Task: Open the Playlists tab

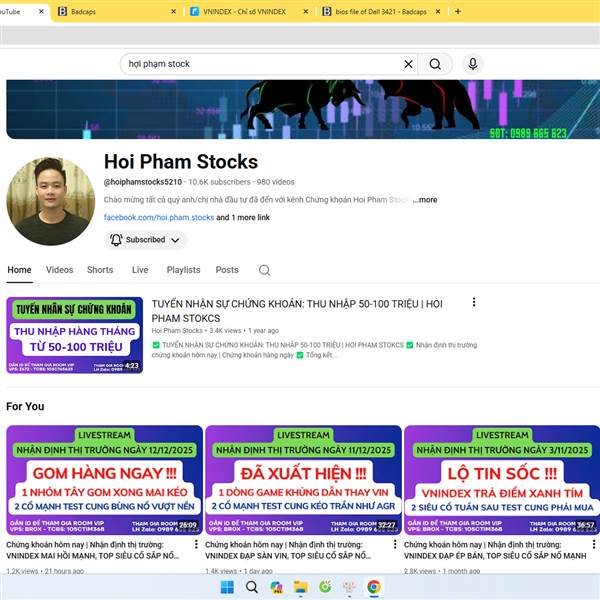Action: 183,270
